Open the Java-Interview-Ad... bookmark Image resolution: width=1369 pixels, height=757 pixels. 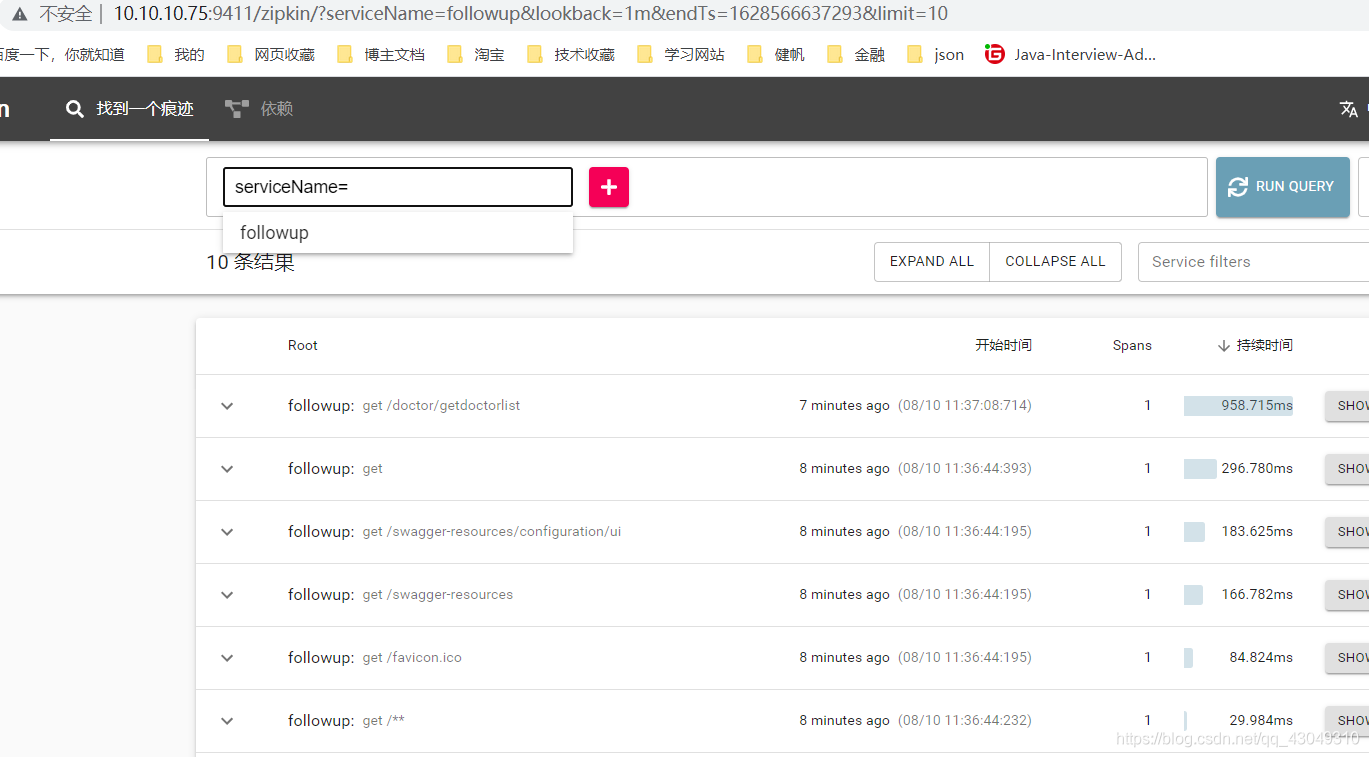pyautogui.click(x=1070, y=54)
